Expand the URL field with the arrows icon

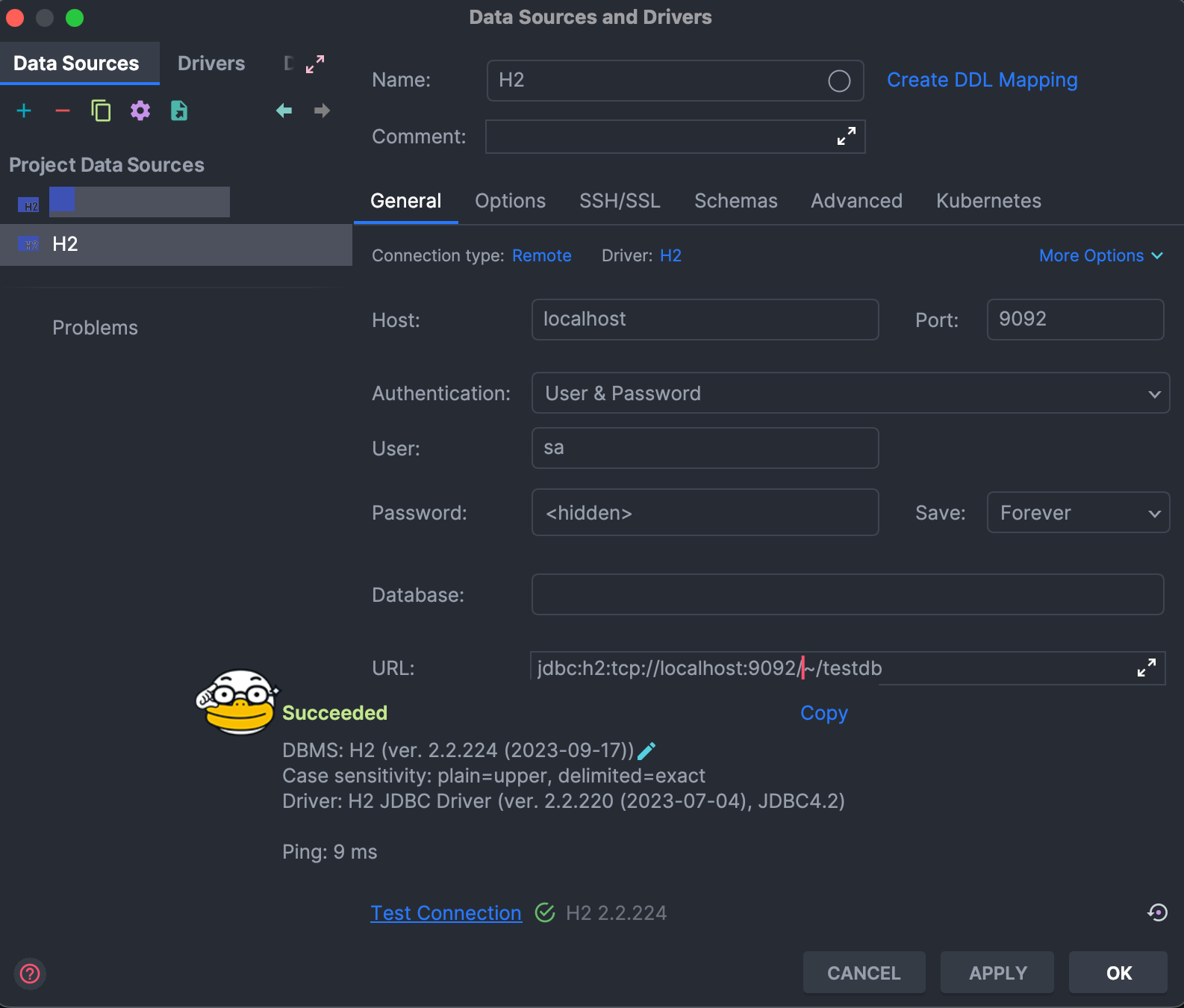[x=1147, y=668]
